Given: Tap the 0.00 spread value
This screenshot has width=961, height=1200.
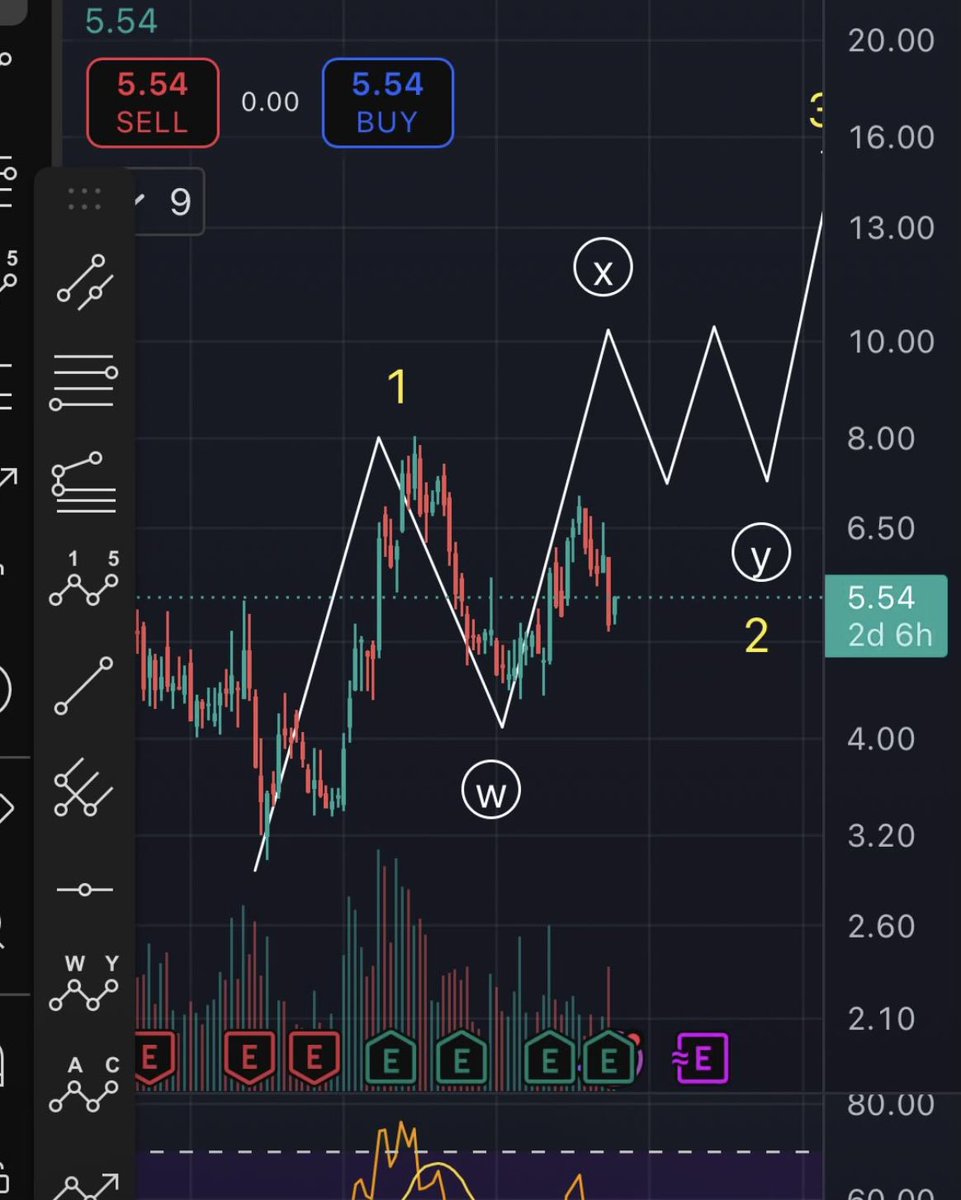Looking at the screenshot, I should (x=270, y=103).
